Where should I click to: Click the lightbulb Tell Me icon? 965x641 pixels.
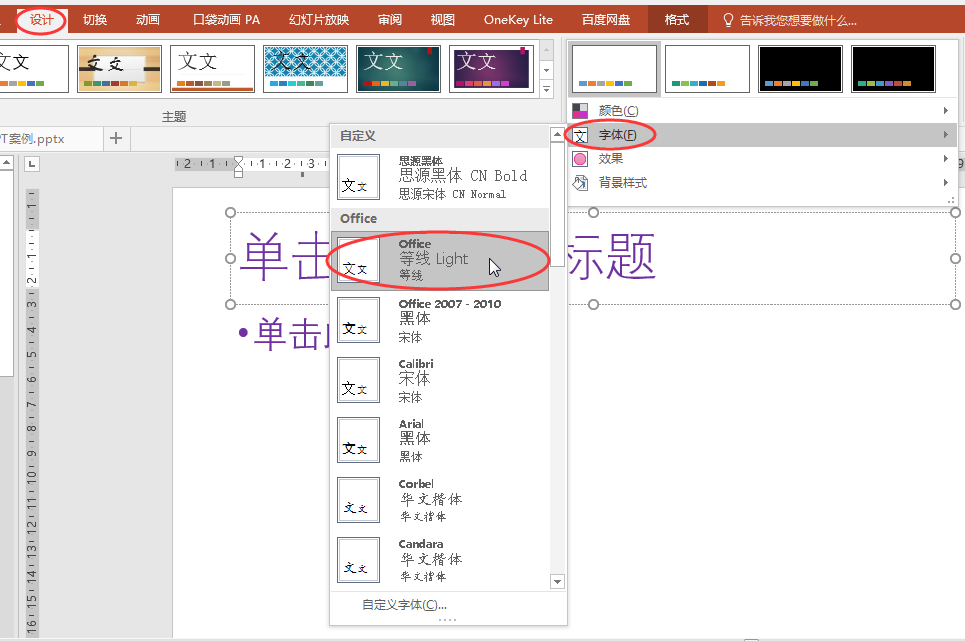pyautogui.click(x=728, y=20)
